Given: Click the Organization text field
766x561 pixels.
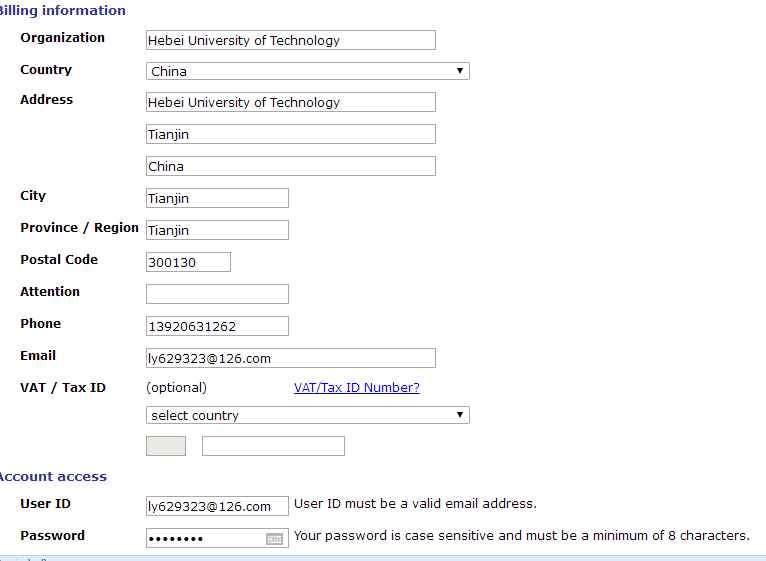Looking at the screenshot, I should 290,40.
